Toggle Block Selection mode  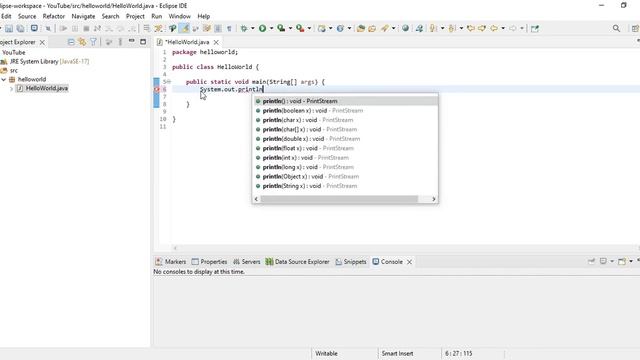click(218, 28)
